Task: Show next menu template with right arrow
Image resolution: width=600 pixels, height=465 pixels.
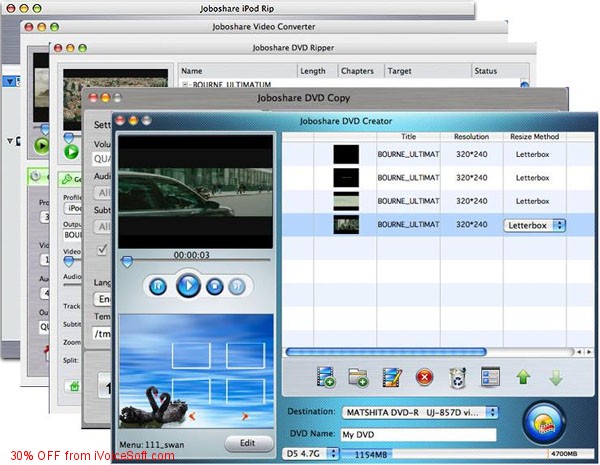Action: pos(245,416)
